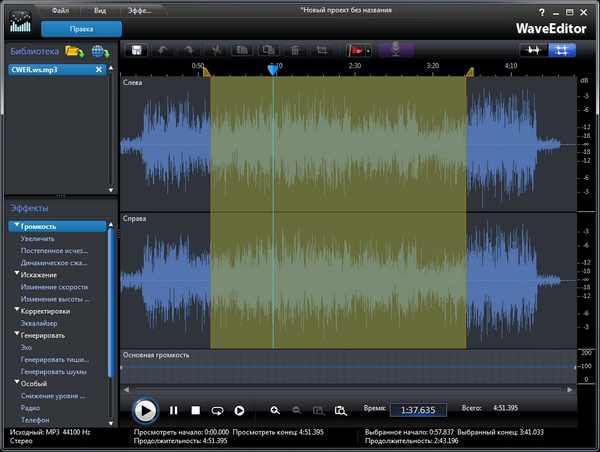
Task: Collapse the Громкость effects group
Action: [16, 227]
